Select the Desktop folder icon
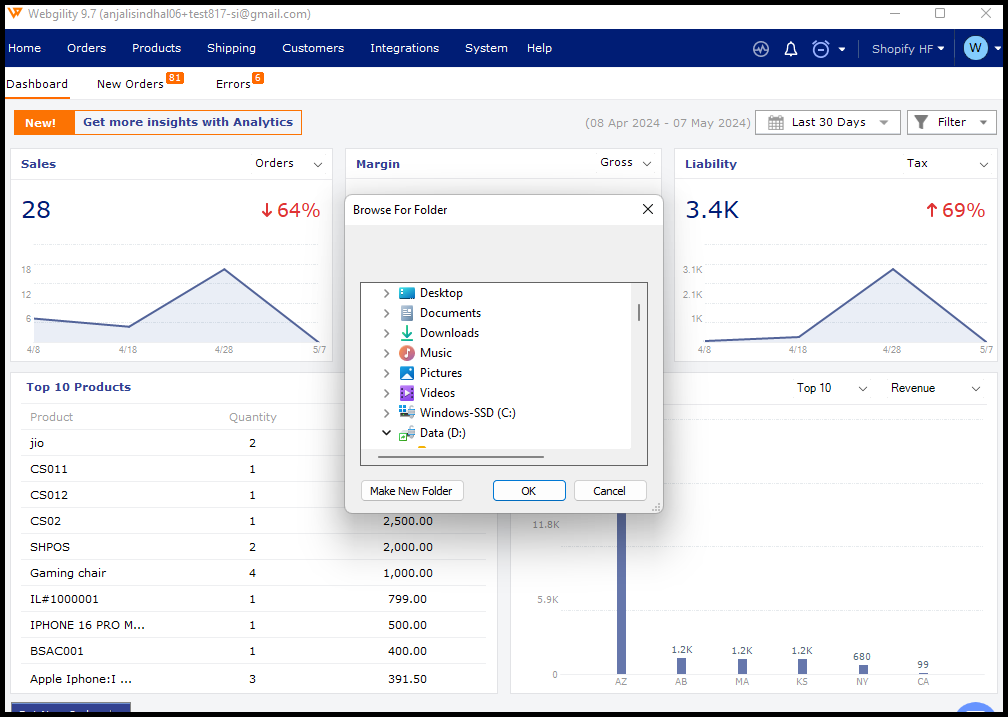Screen dimensions: 1008x717 point(407,293)
